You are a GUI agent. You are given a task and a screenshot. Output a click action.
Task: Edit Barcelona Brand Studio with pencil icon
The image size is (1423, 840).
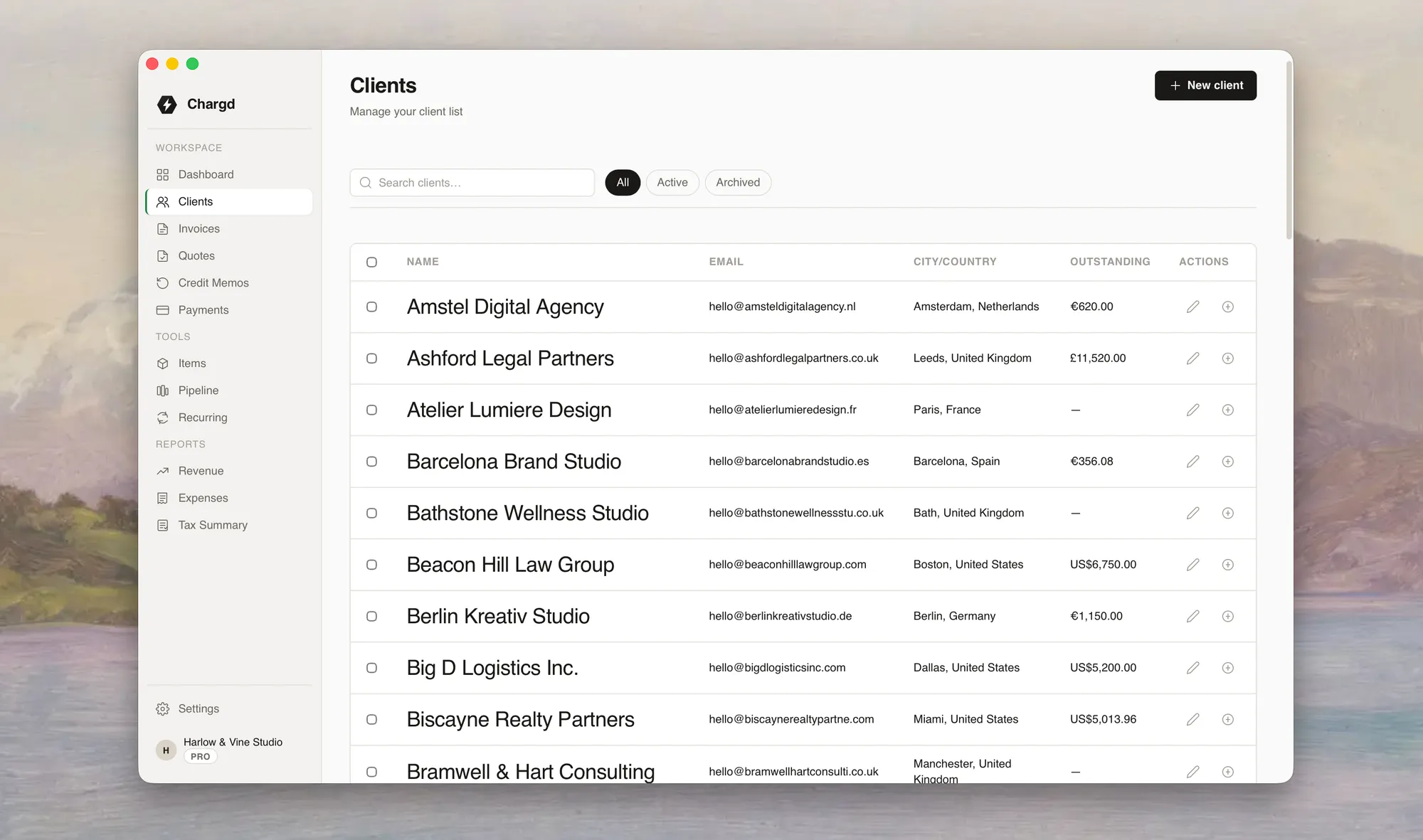(1193, 462)
